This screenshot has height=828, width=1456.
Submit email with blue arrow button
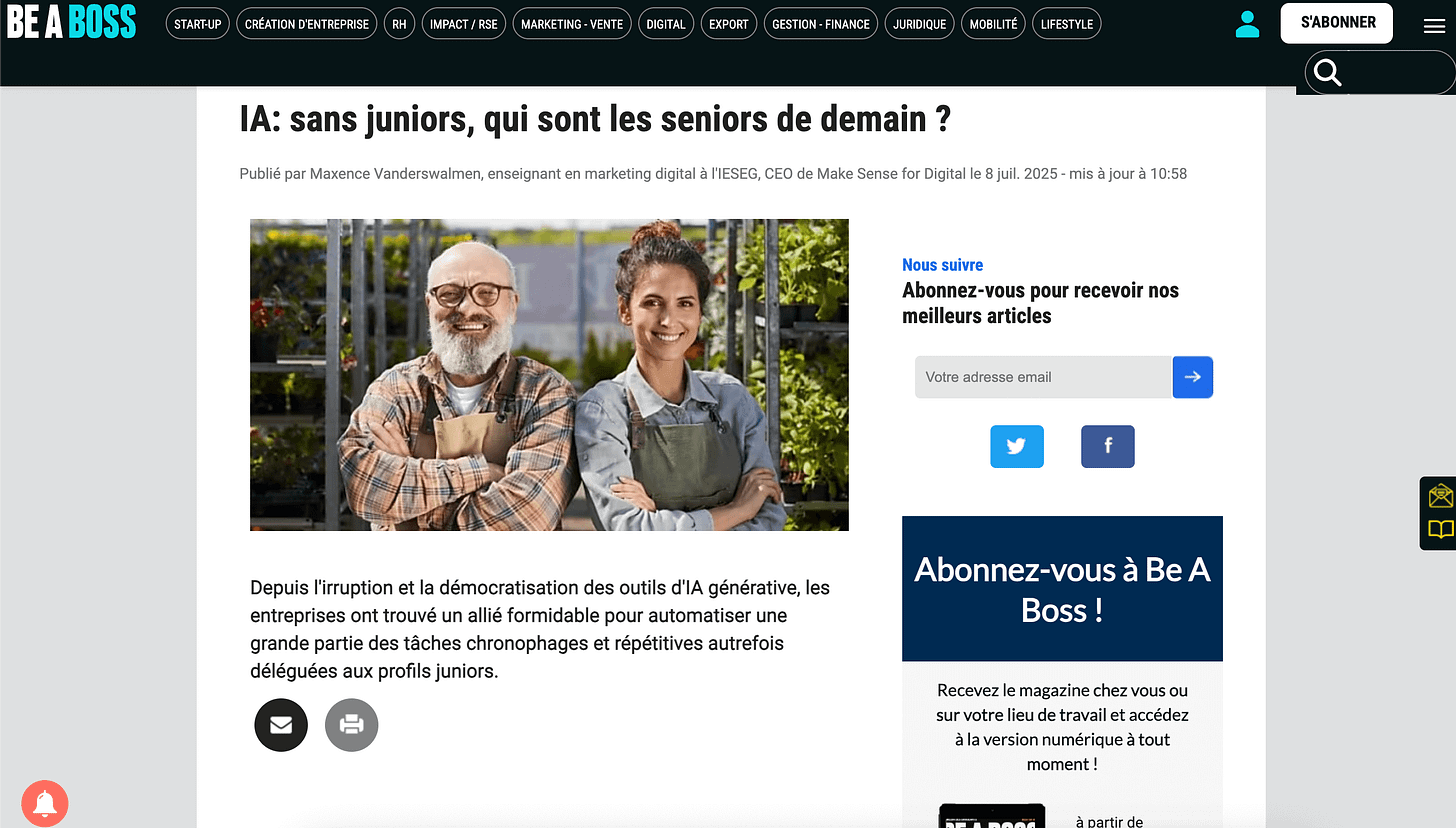pos(1192,377)
